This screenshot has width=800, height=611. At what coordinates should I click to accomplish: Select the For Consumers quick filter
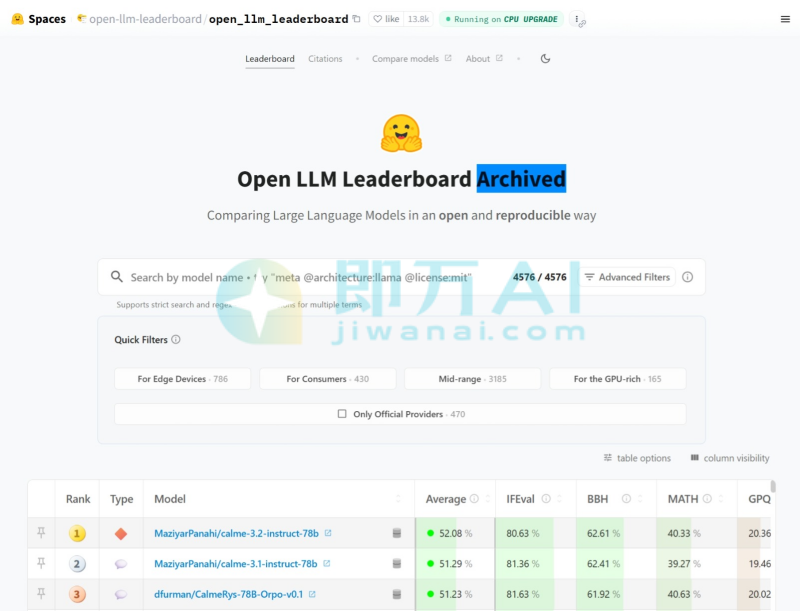click(x=327, y=378)
